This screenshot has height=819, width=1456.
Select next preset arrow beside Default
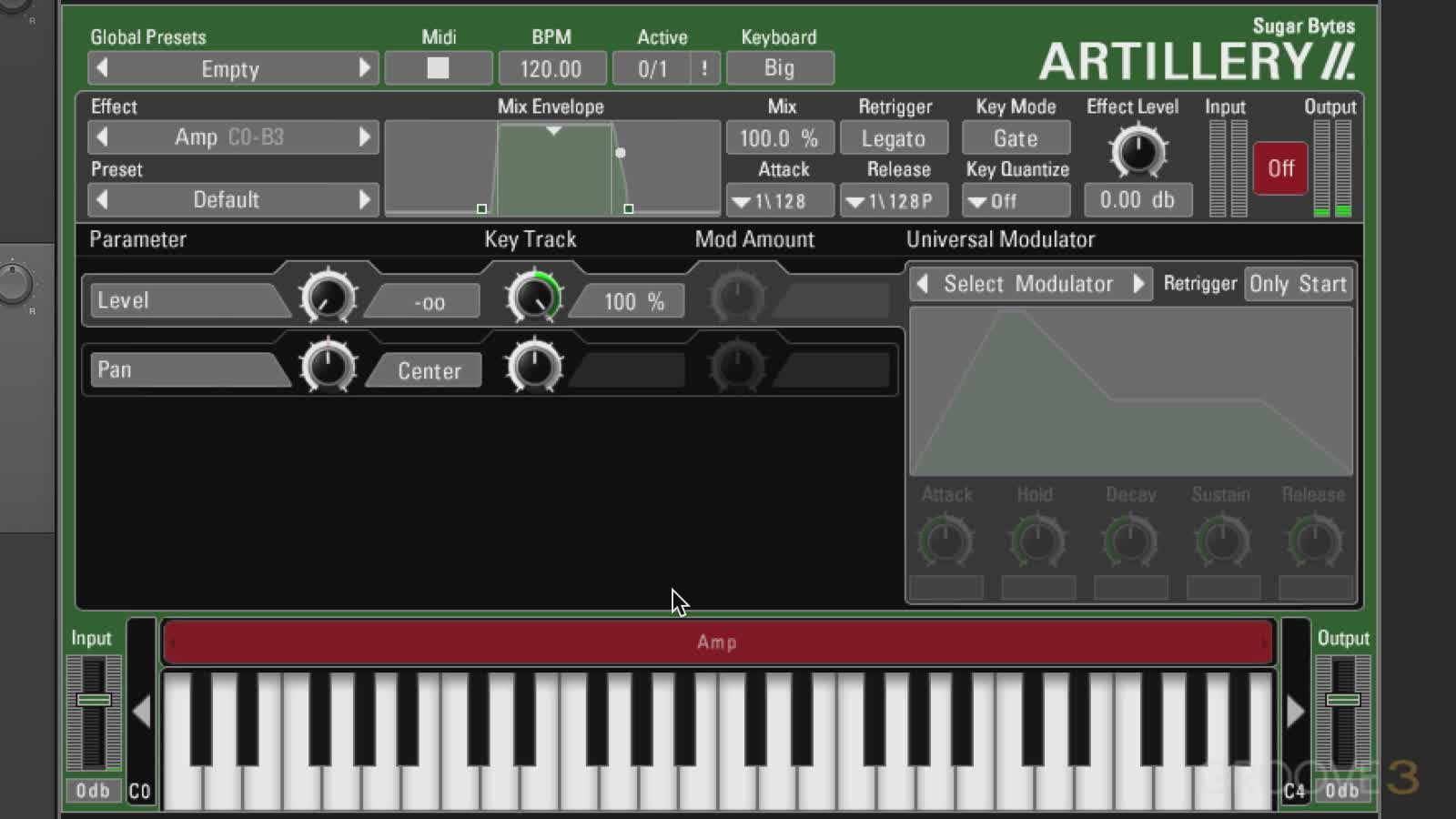point(364,199)
